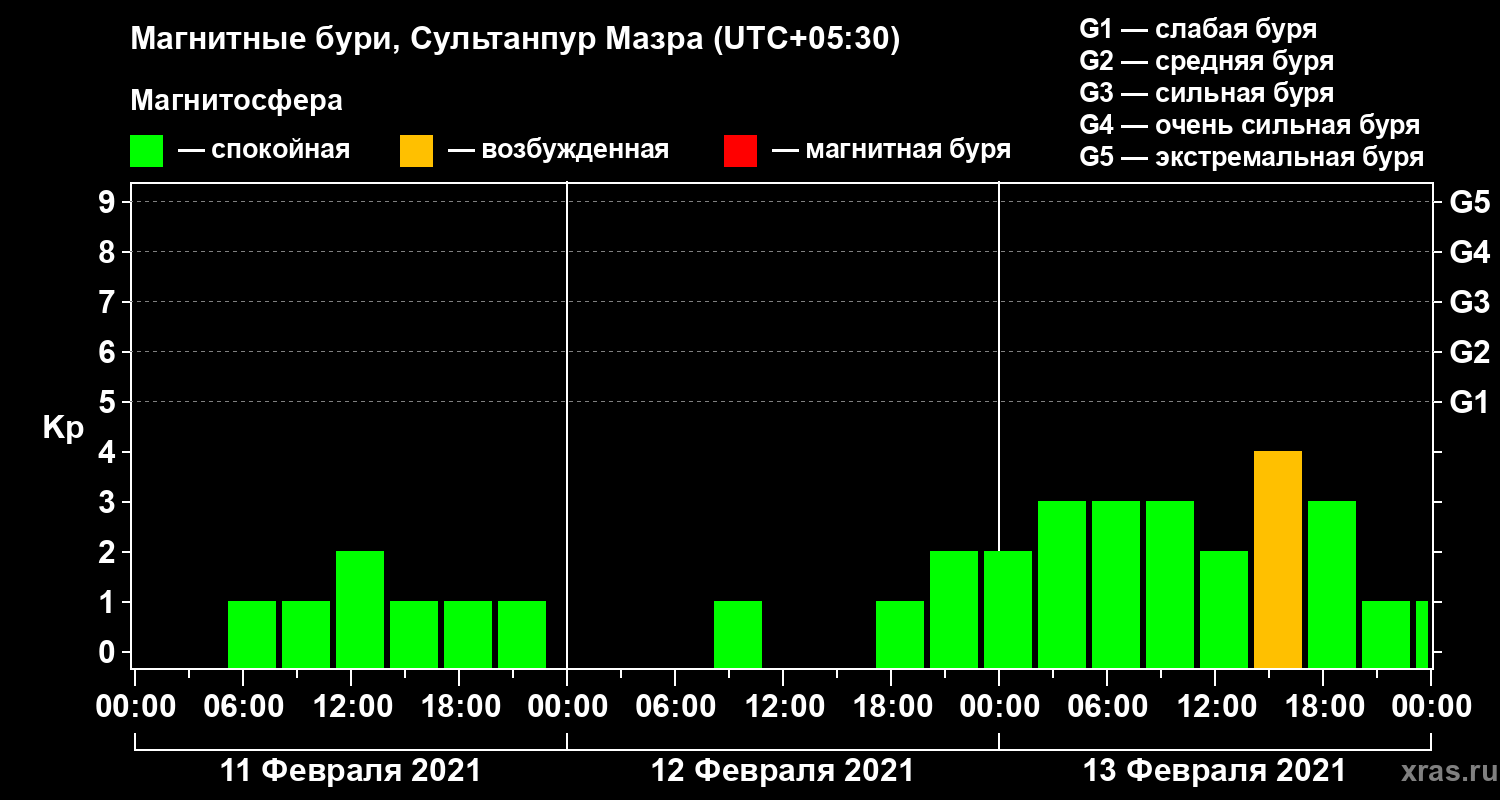Click the 'Магнитосфера' legend heading
This screenshot has width=1500, height=800.
coord(236,101)
